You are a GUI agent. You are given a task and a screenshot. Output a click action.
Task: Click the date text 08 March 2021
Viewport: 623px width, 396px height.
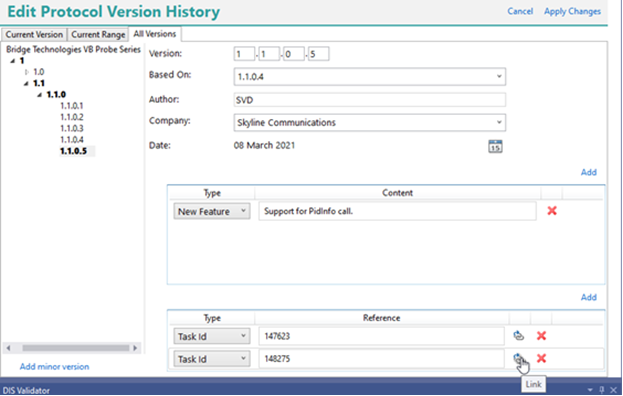point(264,145)
